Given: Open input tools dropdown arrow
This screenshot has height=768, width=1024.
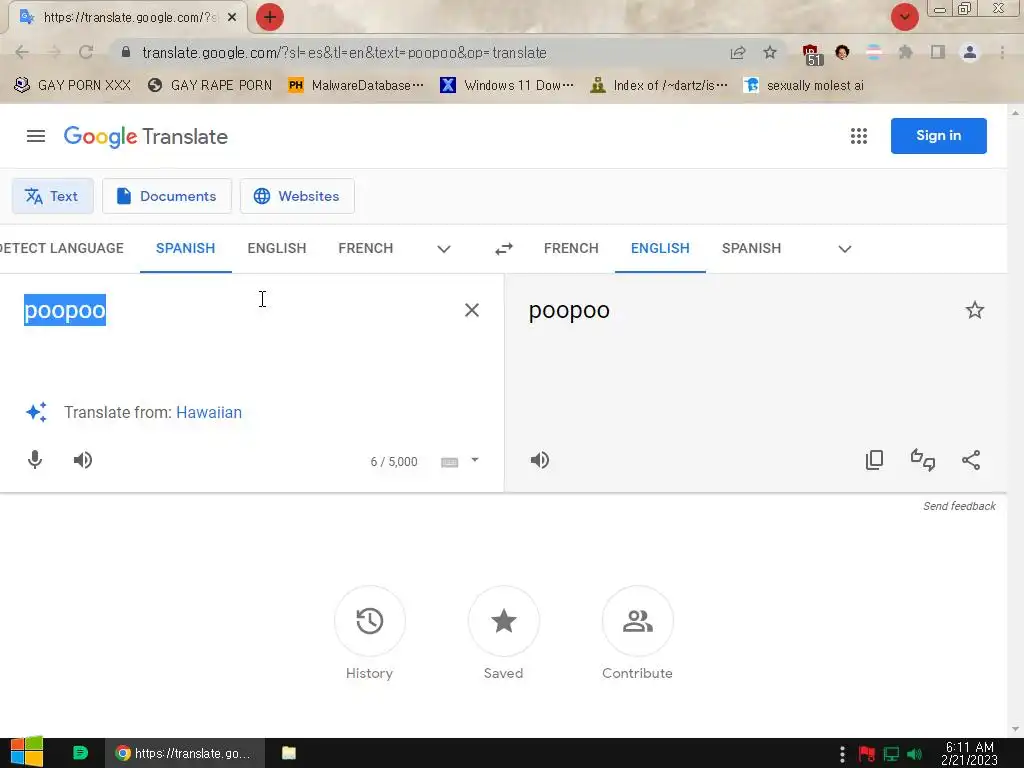Looking at the screenshot, I should [x=475, y=460].
